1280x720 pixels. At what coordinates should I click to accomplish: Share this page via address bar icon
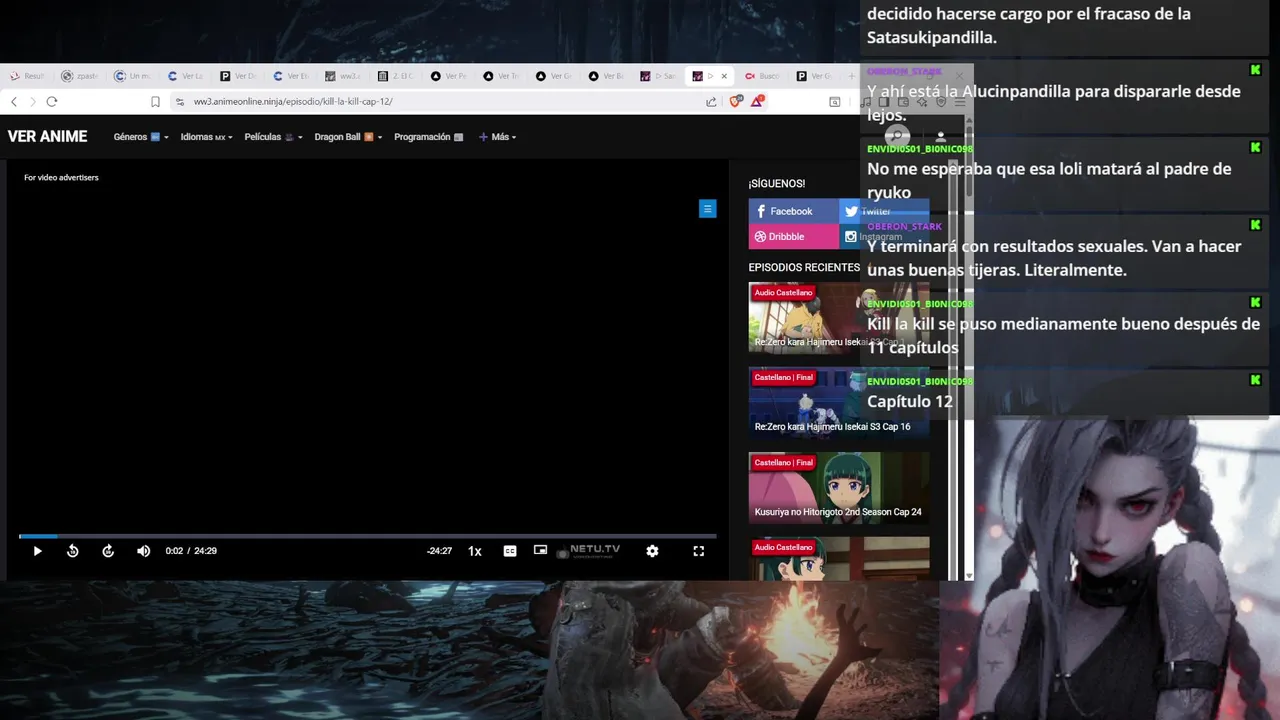711,101
